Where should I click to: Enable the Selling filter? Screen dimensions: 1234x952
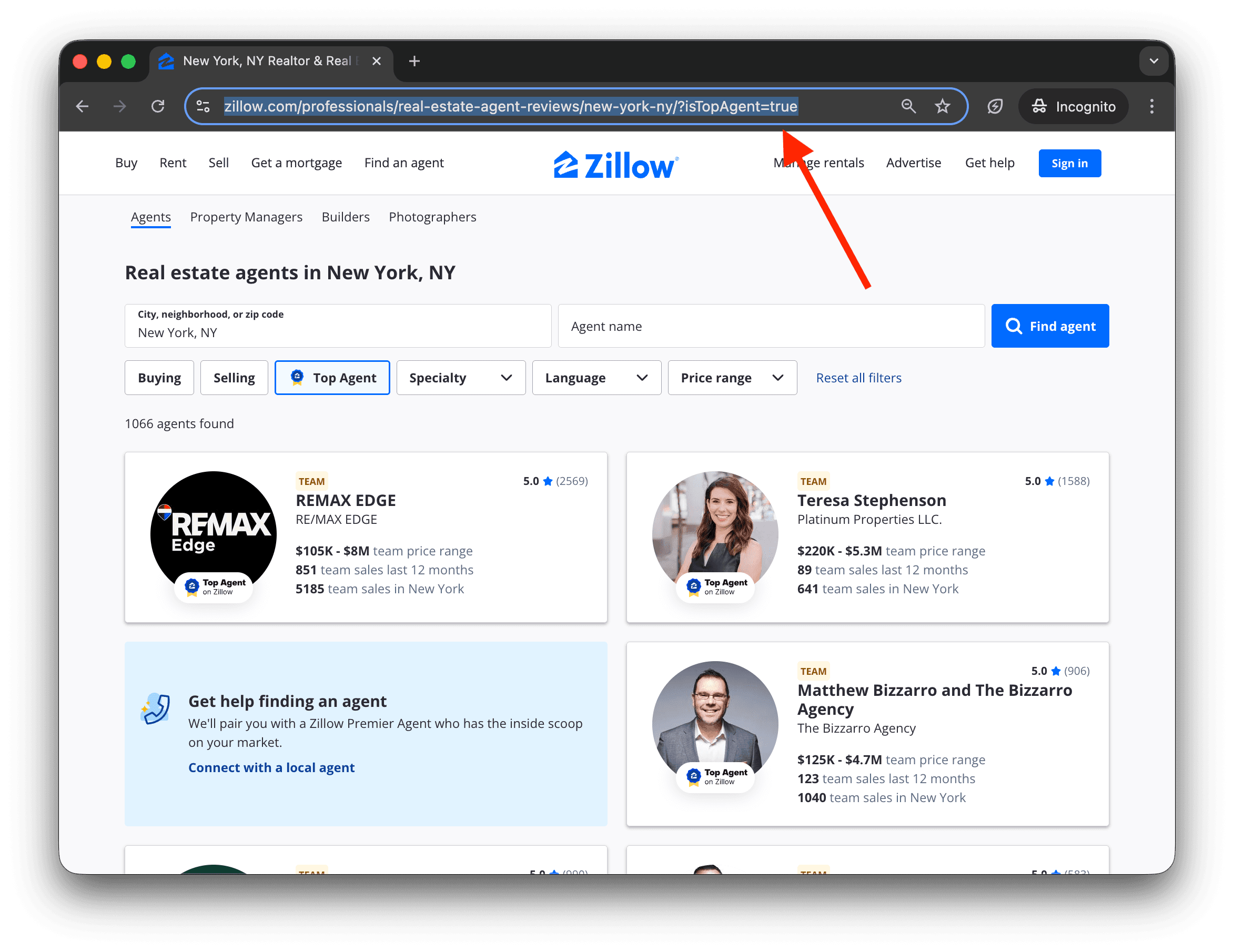click(x=234, y=378)
